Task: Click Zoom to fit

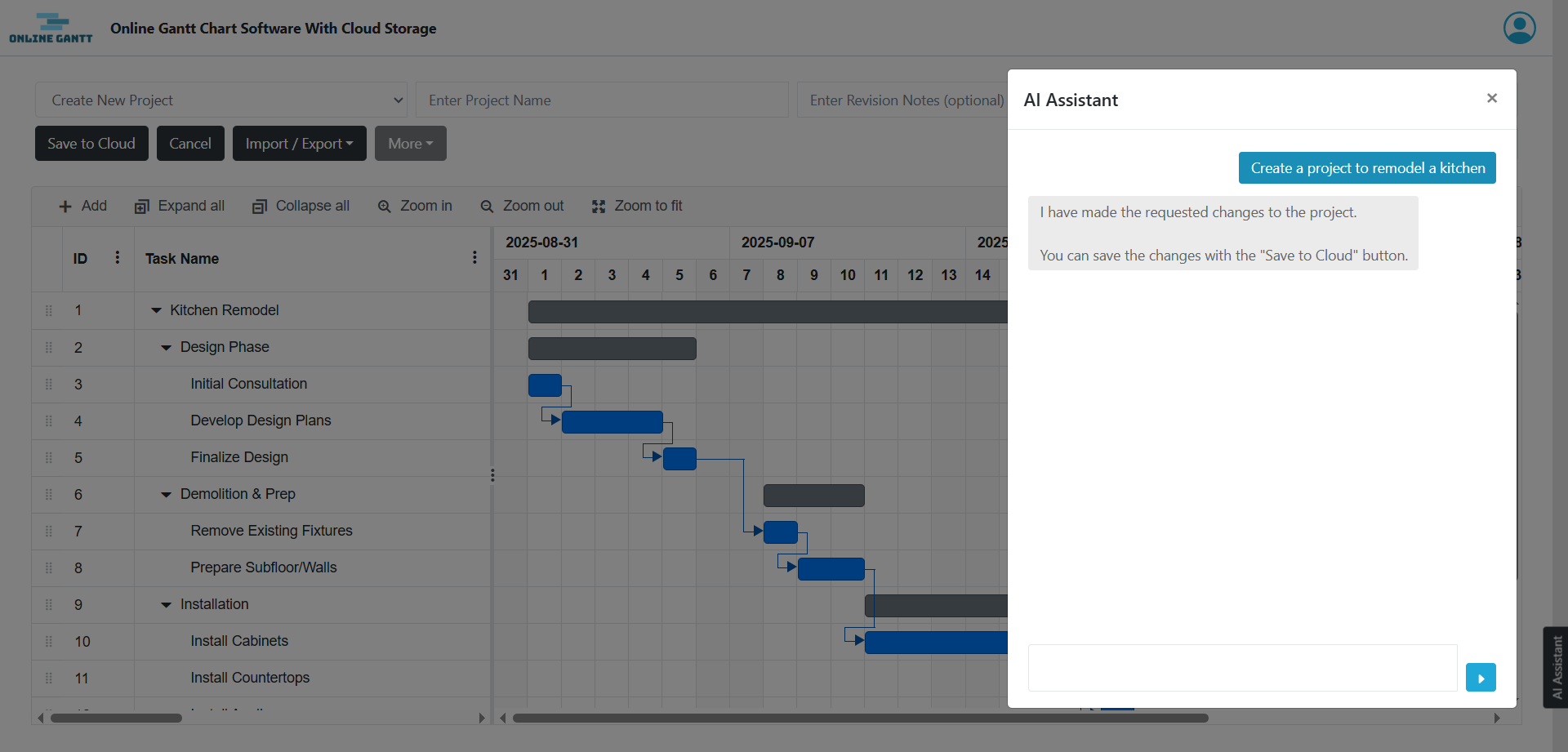Action: (x=637, y=206)
